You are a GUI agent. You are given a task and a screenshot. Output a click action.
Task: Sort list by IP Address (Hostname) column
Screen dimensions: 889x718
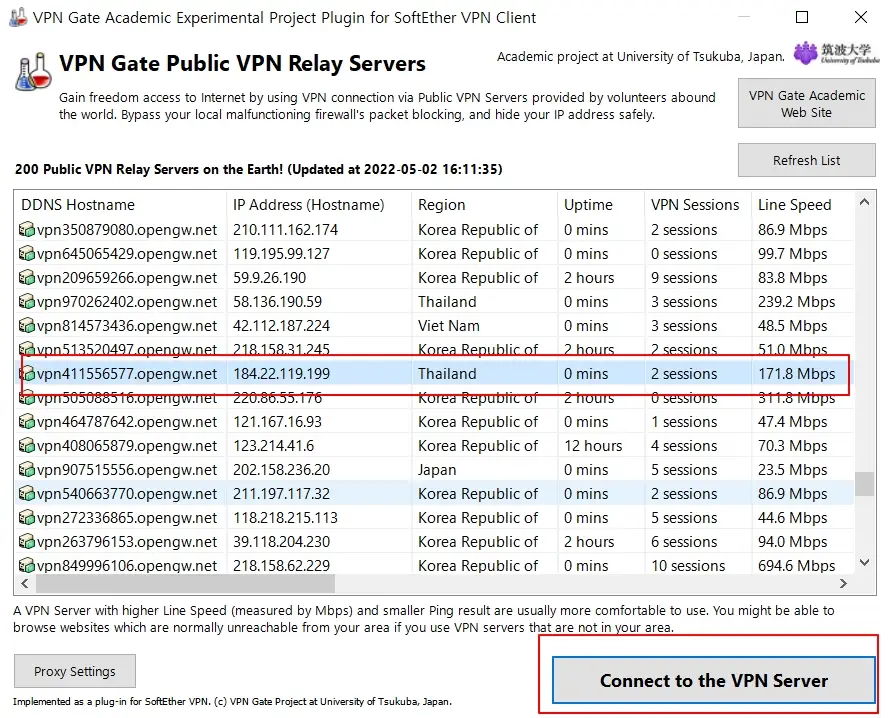pos(319,205)
